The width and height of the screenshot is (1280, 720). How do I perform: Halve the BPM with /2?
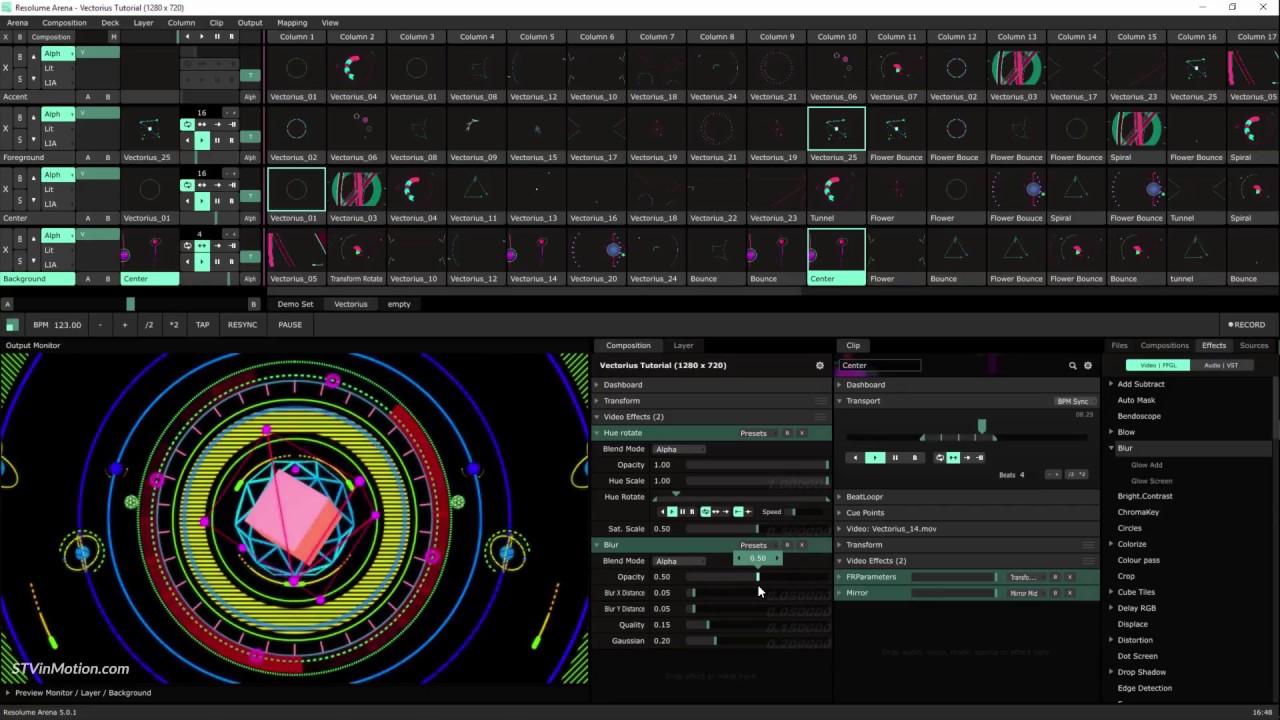(x=149, y=325)
